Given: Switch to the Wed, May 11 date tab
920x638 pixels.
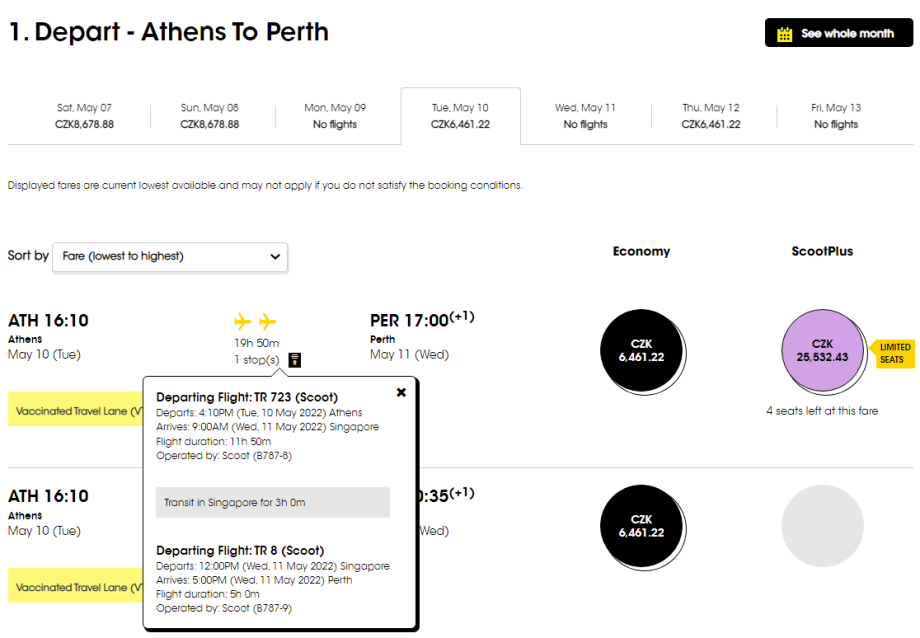Looking at the screenshot, I should [x=585, y=116].
